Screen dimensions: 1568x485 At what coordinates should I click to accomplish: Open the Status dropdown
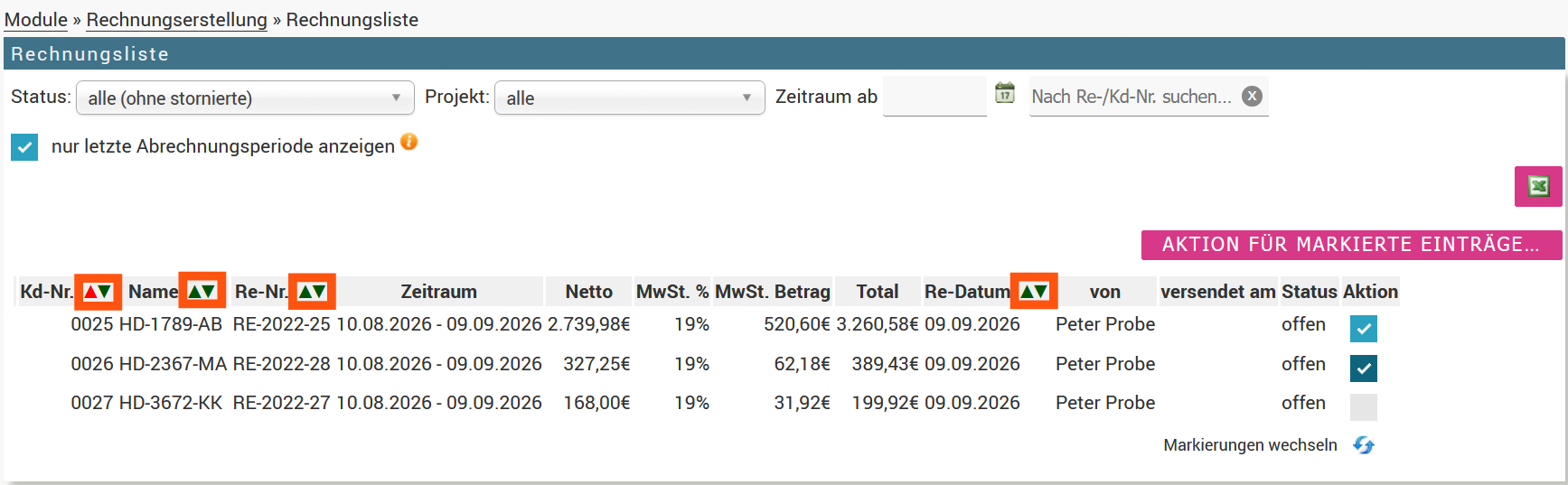(245, 98)
